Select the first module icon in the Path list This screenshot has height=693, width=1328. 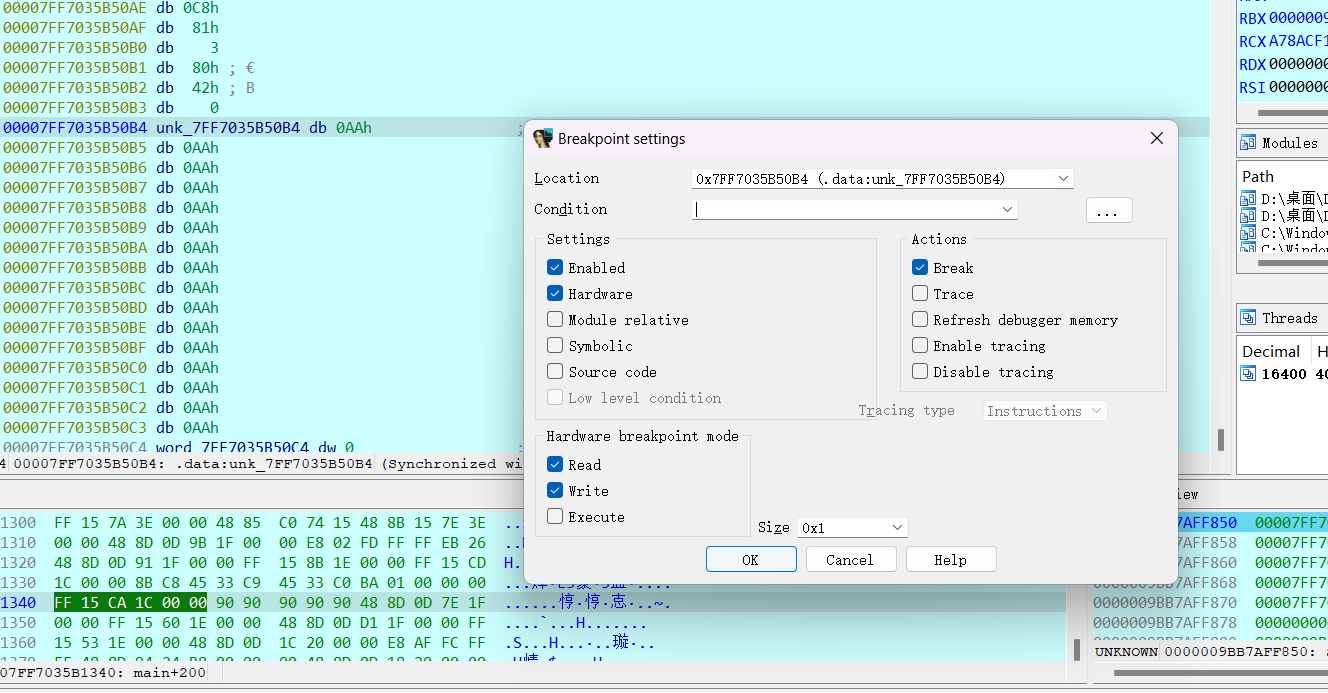pyautogui.click(x=1248, y=199)
